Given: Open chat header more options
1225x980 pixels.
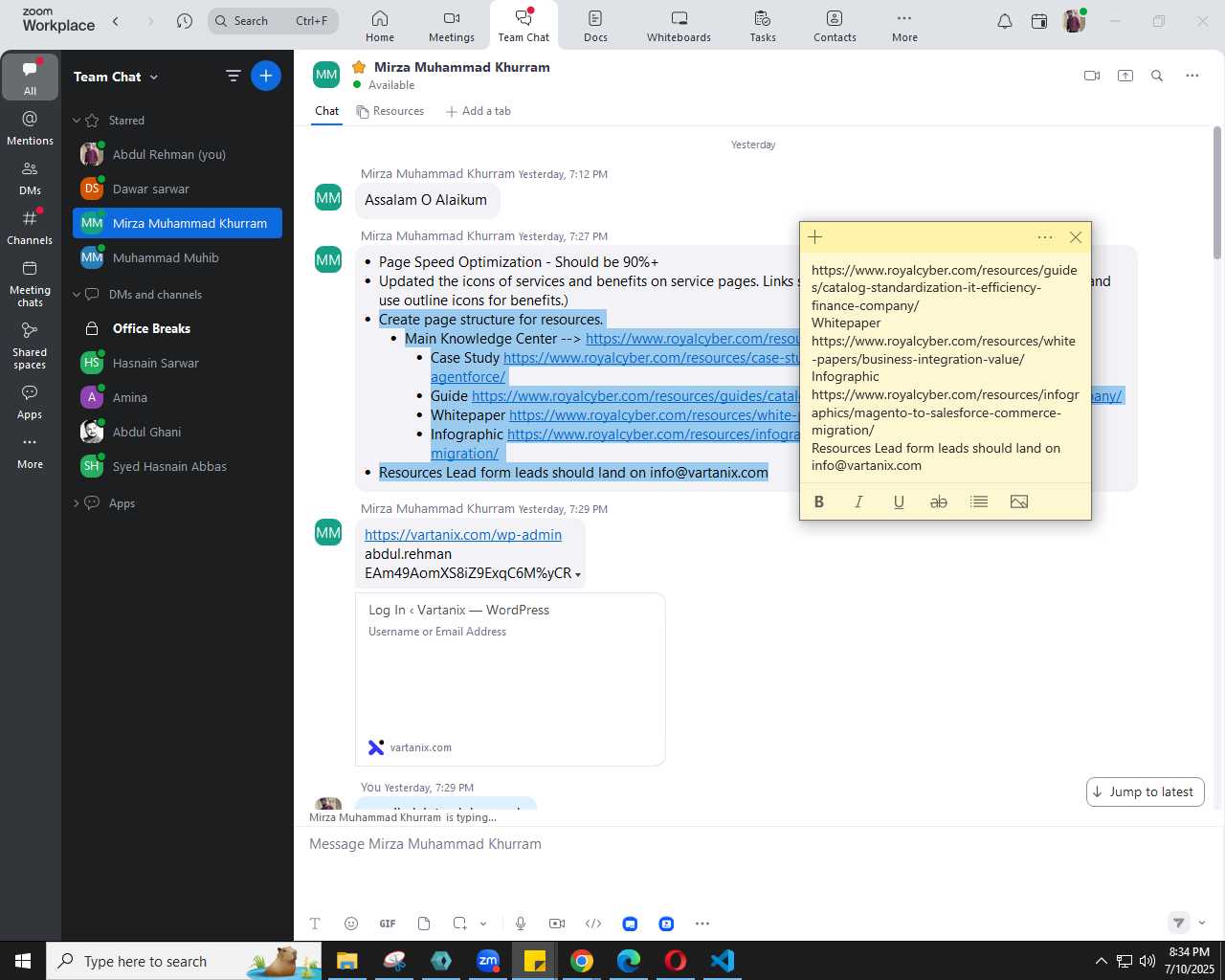Looking at the screenshot, I should [x=1192, y=76].
